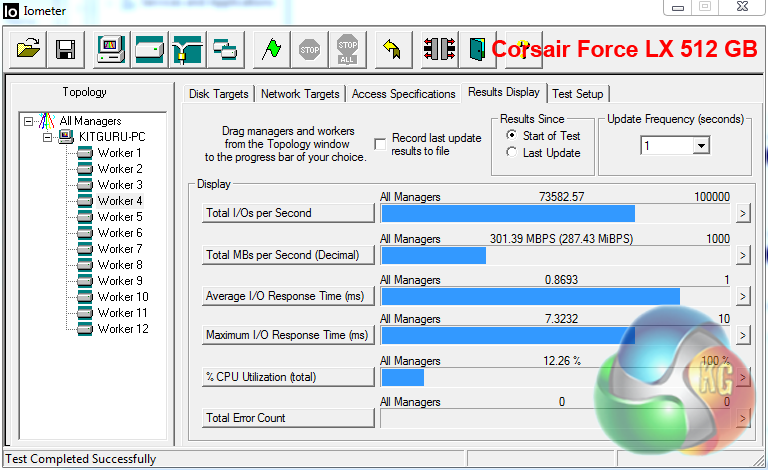Duplicate selected worker icon
This screenshot has height=470, width=768.
[x=225, y=49]
